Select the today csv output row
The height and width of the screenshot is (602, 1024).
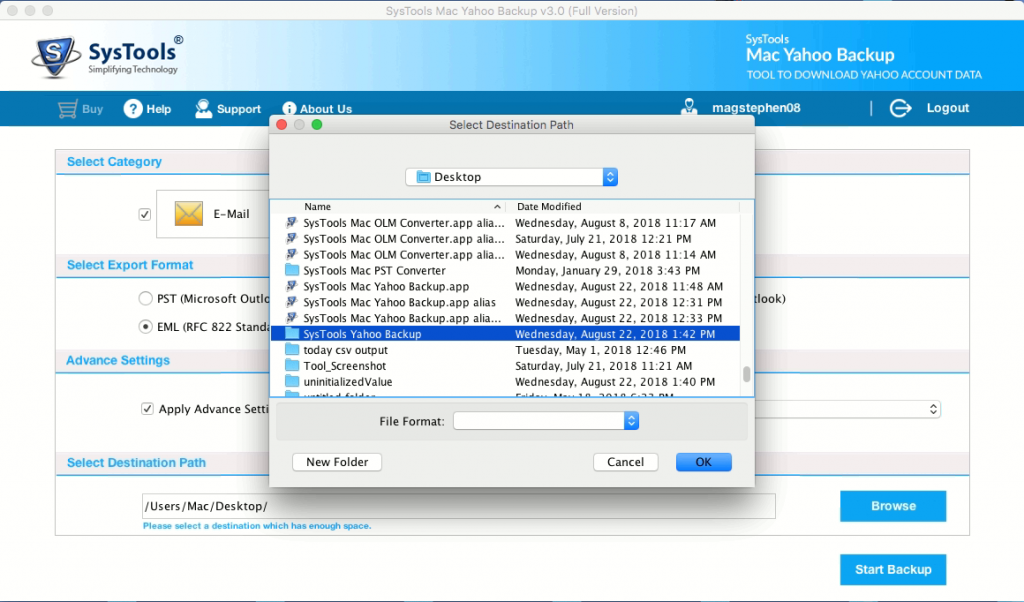coord(505,350)
